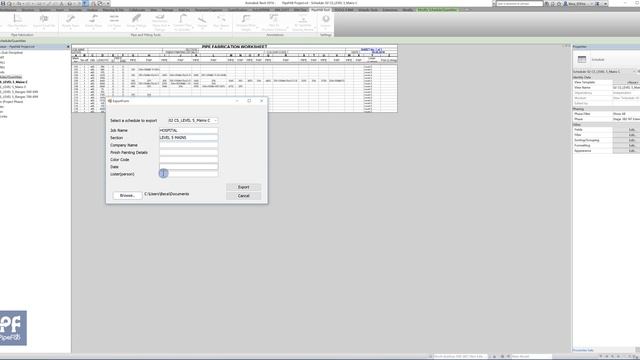The height and width of the screenshot is (360, 640).
Task: Click the Color Code input field
Action: (188, 160)
